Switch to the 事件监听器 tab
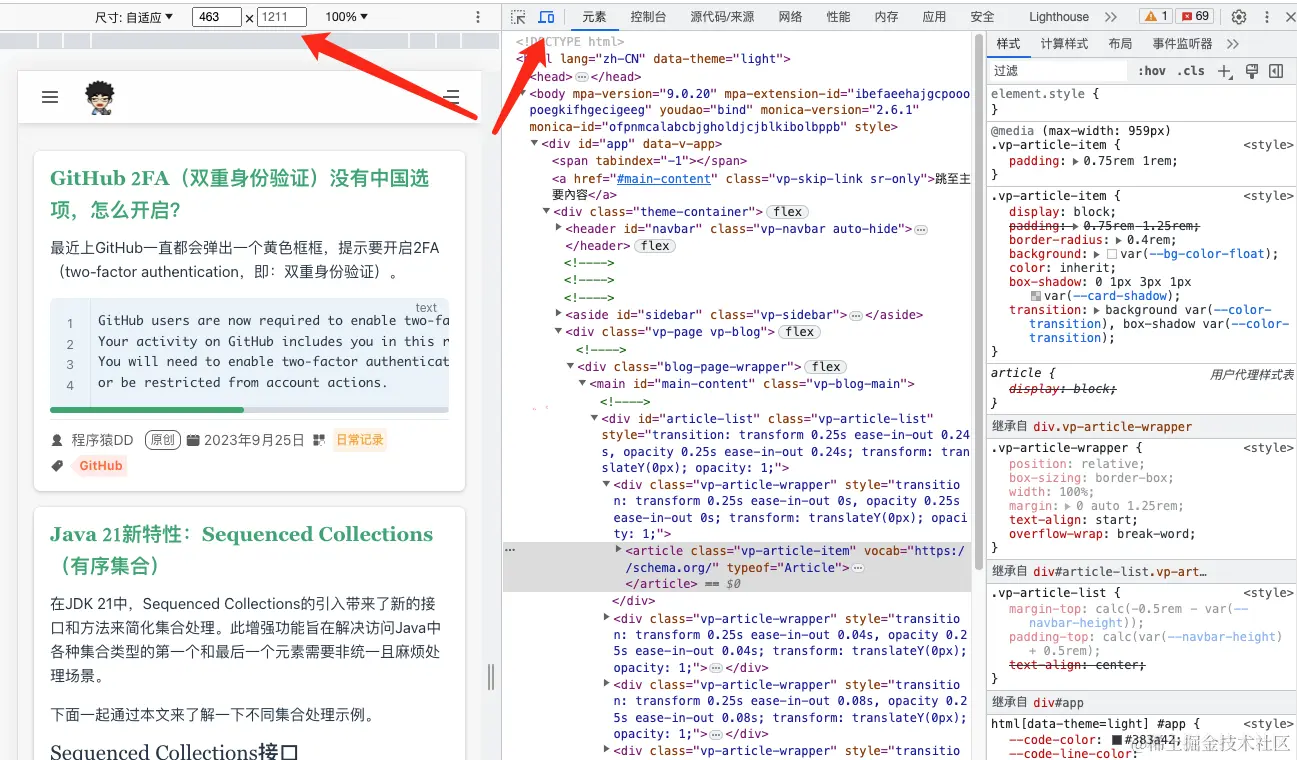 pos(1182,44)
